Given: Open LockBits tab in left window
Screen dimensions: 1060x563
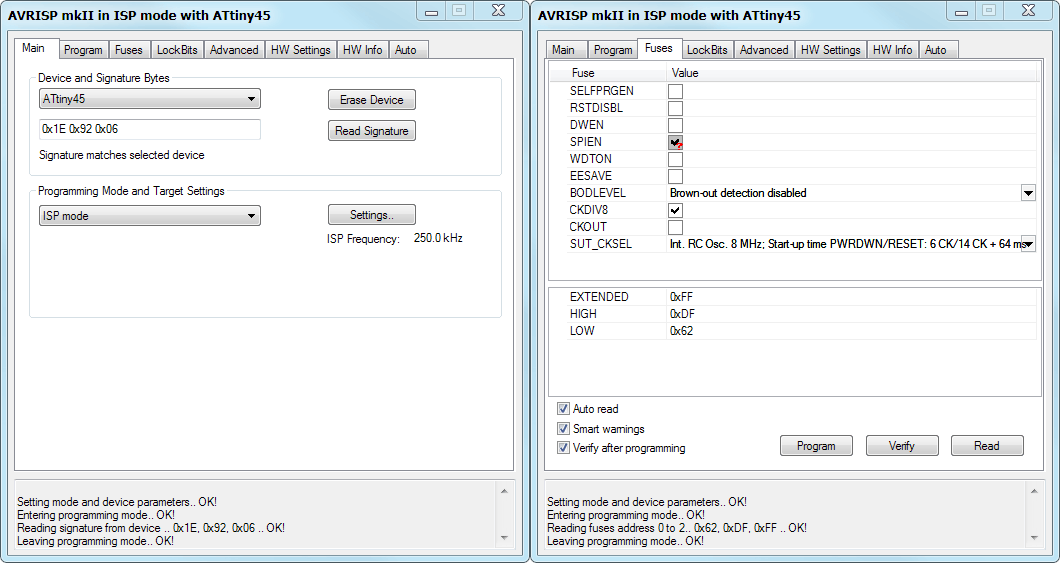Looking at the screenshot, I should [x=177, y=50].
